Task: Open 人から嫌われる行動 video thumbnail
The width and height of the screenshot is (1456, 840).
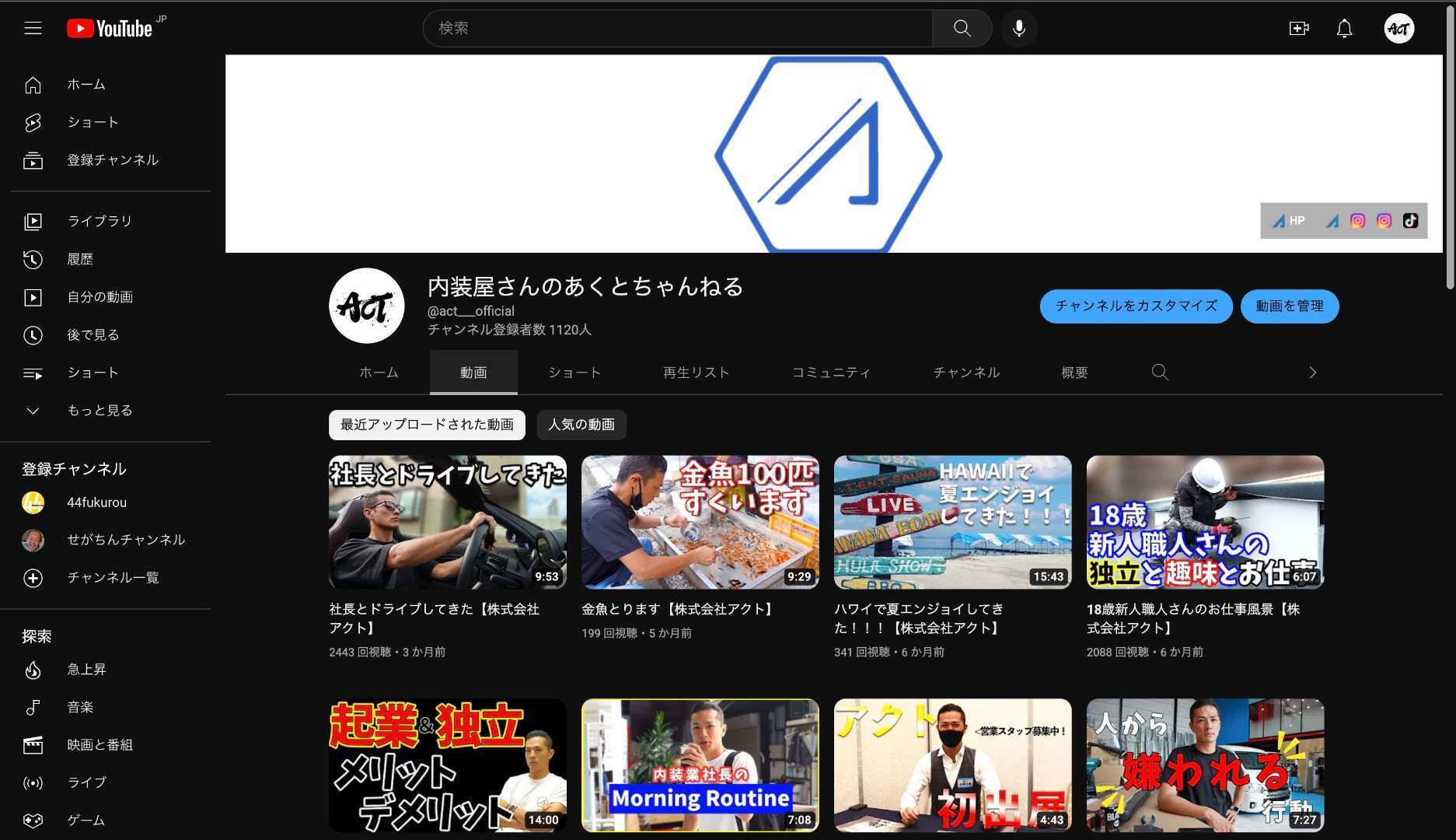Action: click(x=1206, y=765)
